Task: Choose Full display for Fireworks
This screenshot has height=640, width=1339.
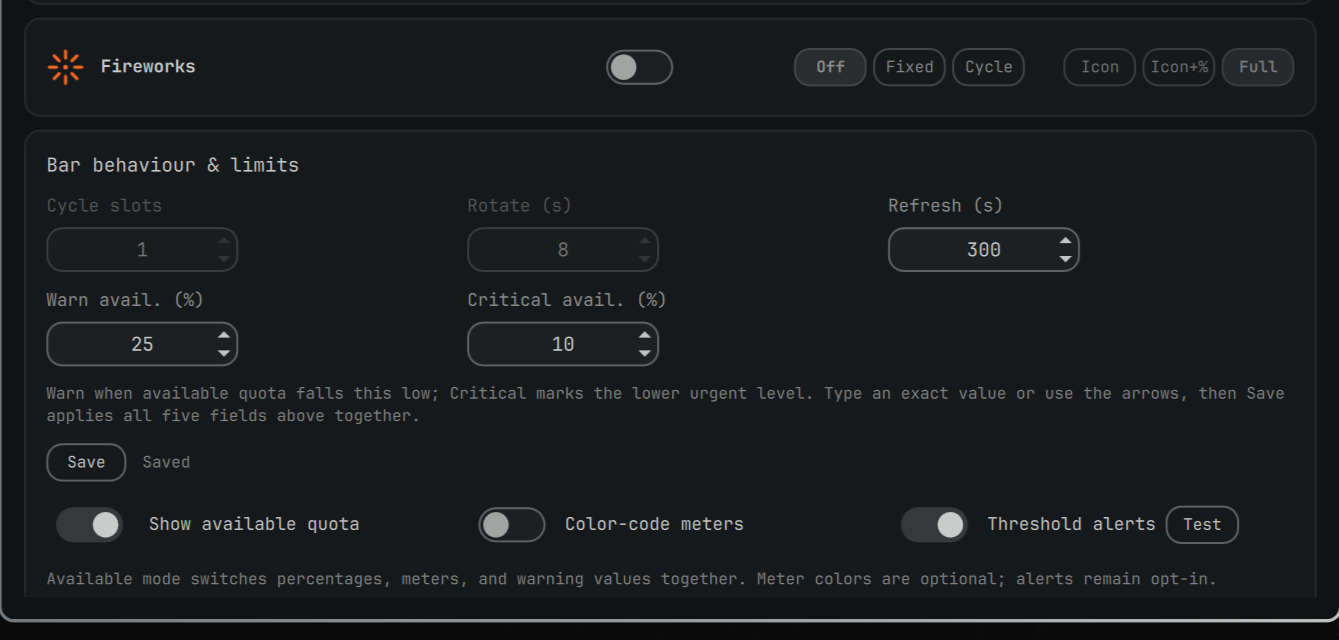Action: click(x=1257, y=67)
